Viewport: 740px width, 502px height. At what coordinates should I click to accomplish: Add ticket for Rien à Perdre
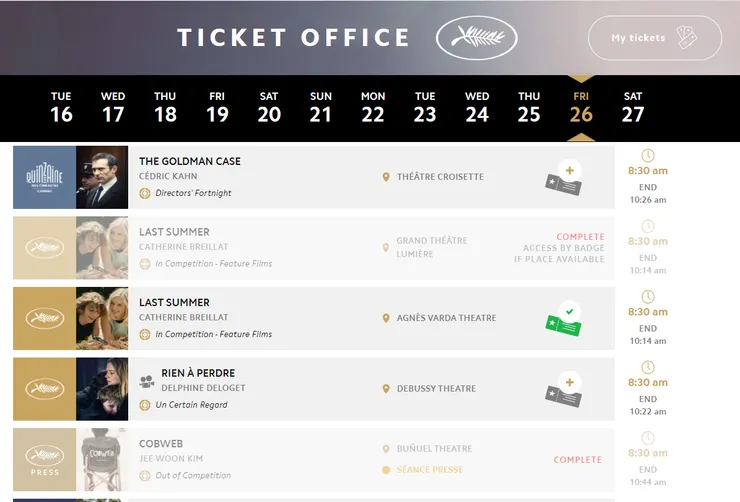coord(564,389)
